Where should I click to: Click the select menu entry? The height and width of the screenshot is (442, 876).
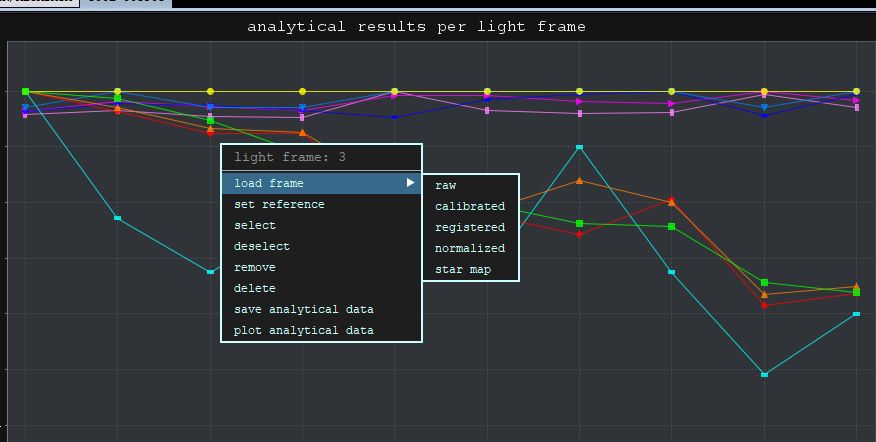click(x=321, y=225)
